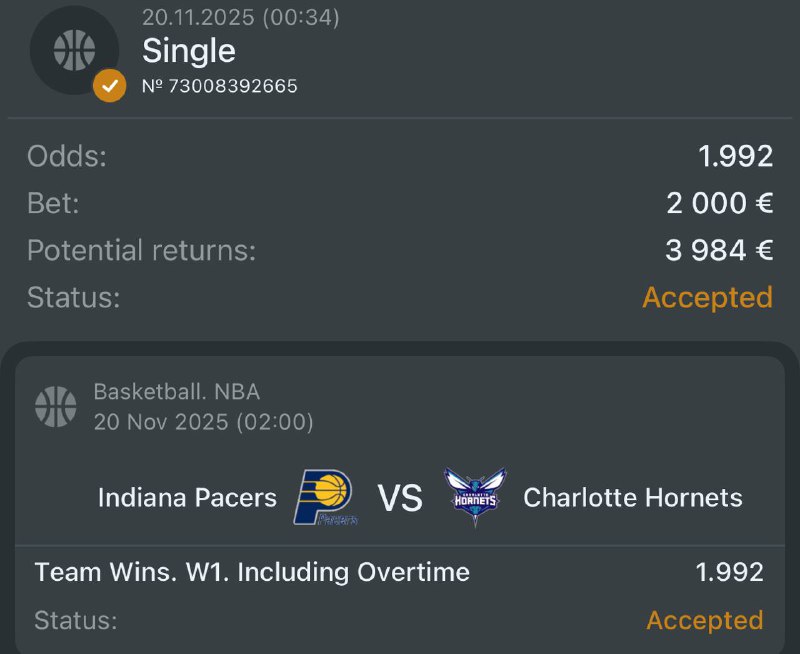Click the orange Accepted status in summary

707,297
